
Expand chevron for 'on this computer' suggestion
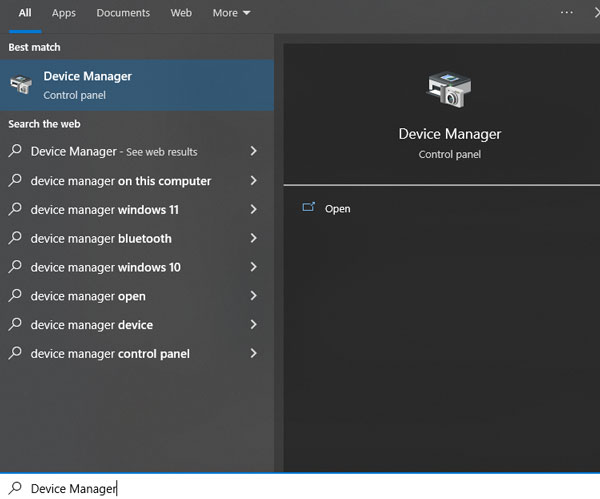pos(253,180)
